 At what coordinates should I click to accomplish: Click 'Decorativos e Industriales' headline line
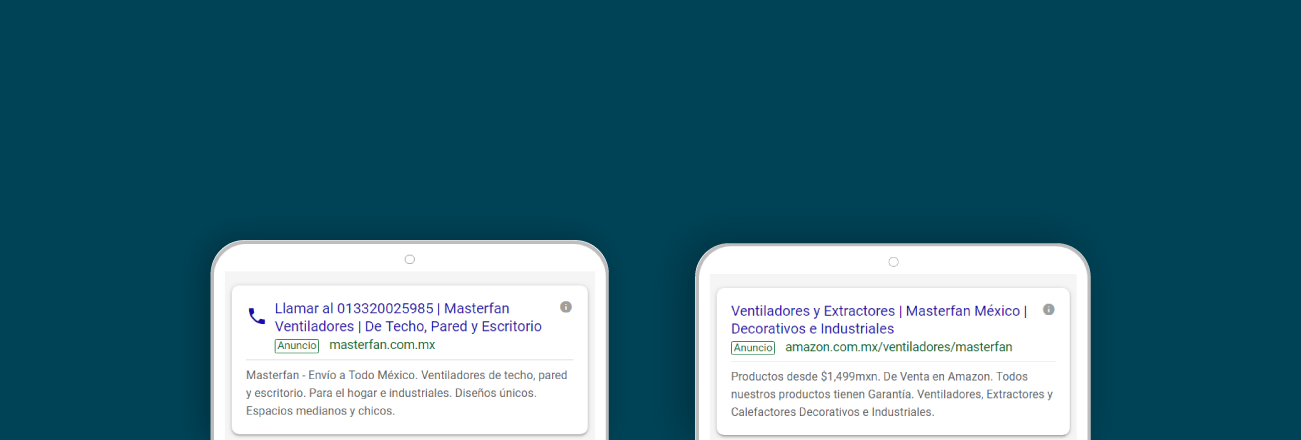812,329
